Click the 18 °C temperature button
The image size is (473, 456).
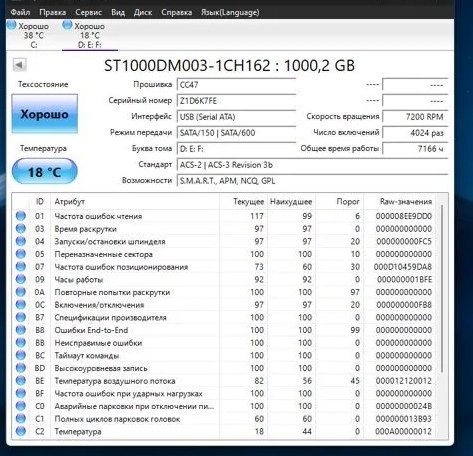tap(45, 172)
